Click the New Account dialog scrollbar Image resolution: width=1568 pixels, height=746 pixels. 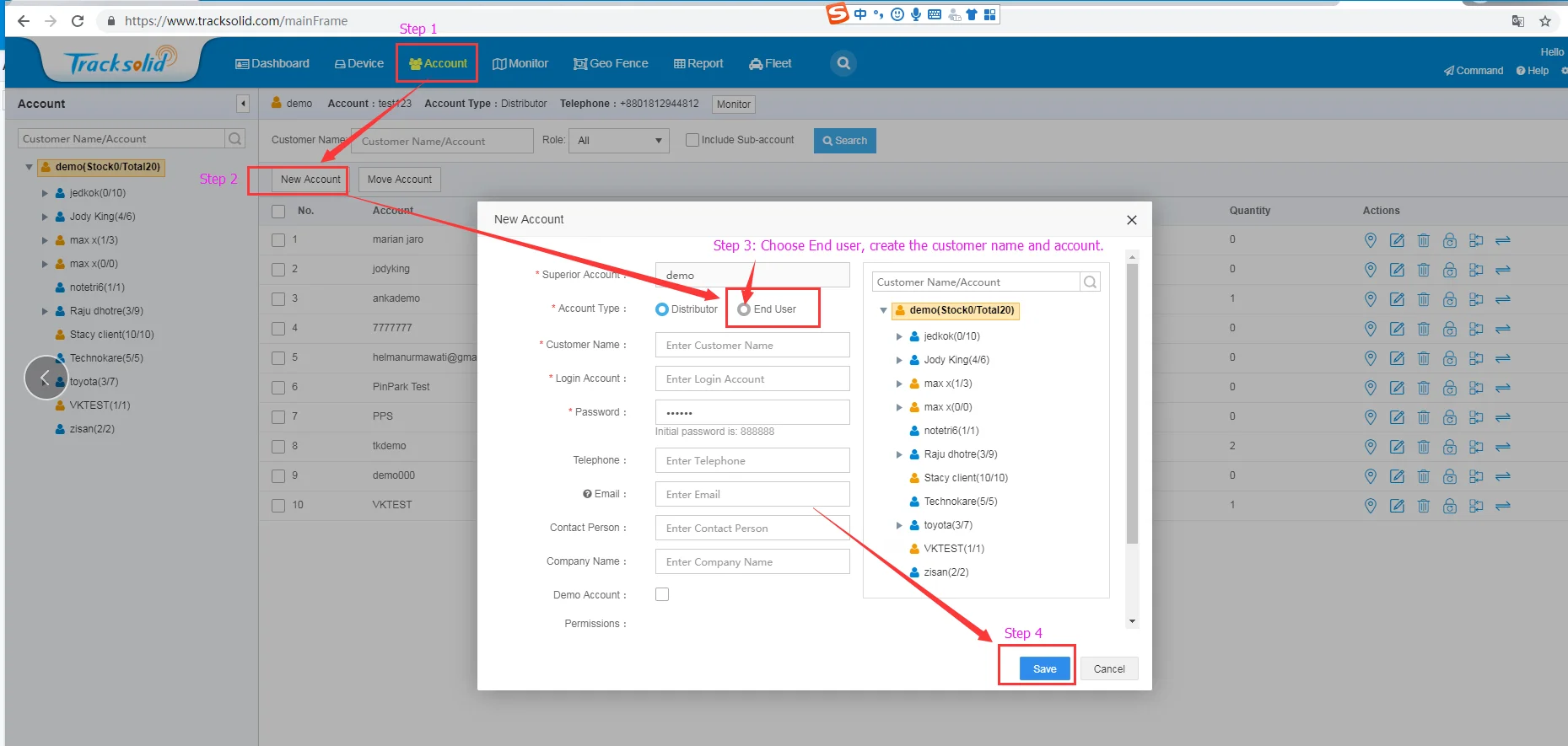coord(1132,403)
